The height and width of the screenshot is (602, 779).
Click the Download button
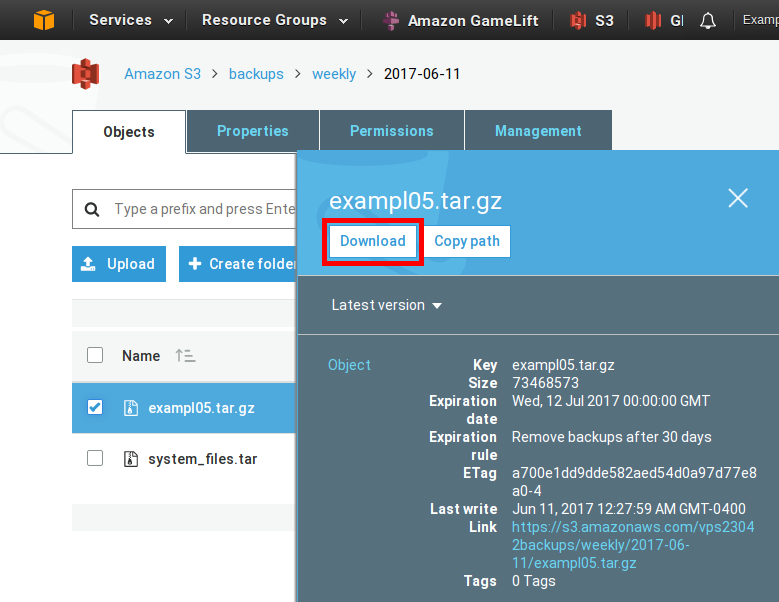pyautogui.click(x=373, y=242)
